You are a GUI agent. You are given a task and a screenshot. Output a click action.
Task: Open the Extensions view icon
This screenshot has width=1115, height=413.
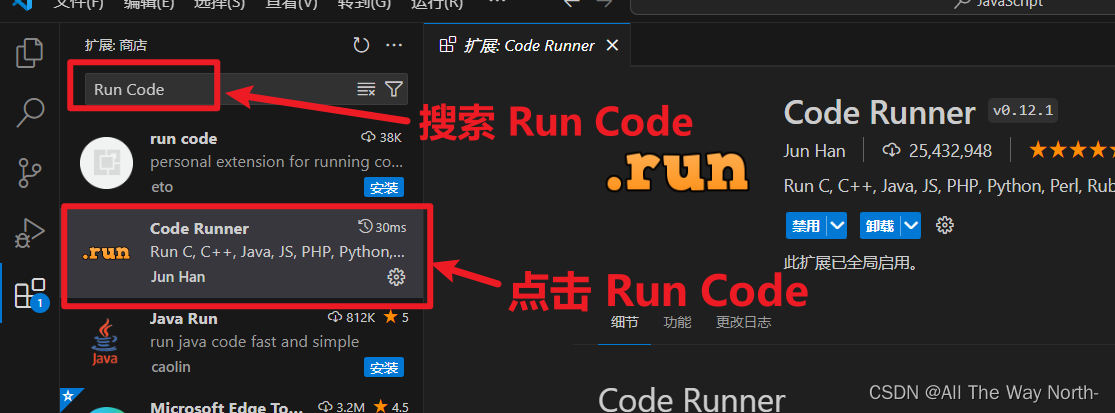tap(31, 292)
